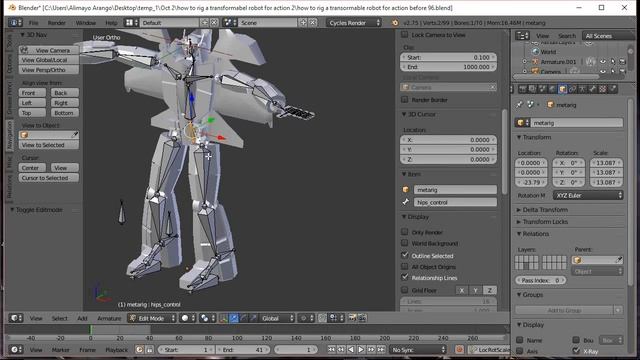The image size is (640, 360).
Task: Select the rotate manipulator icon
Action: [243, 318]
